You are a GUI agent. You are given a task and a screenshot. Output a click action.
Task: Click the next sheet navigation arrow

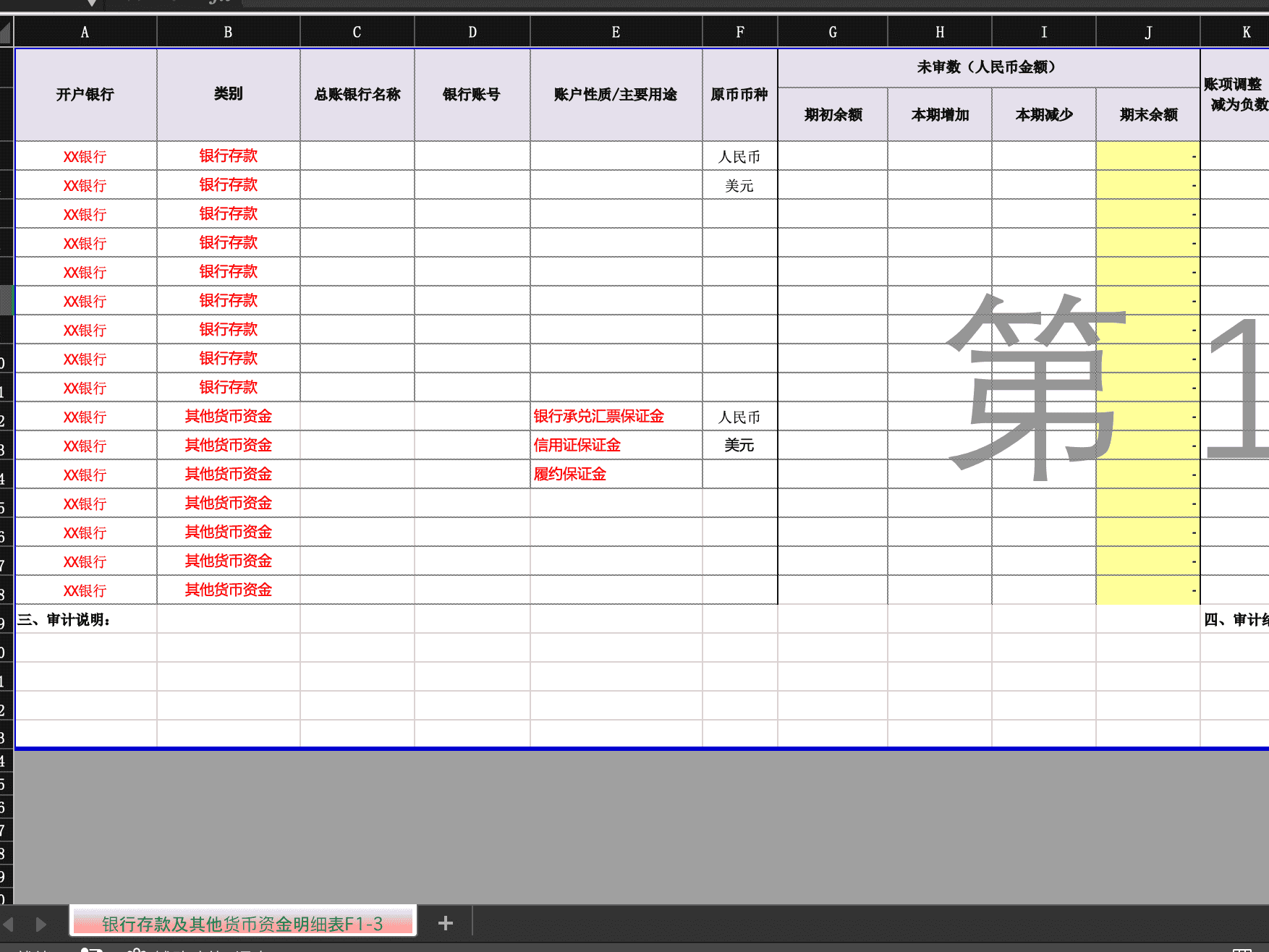tap(41, 922)
